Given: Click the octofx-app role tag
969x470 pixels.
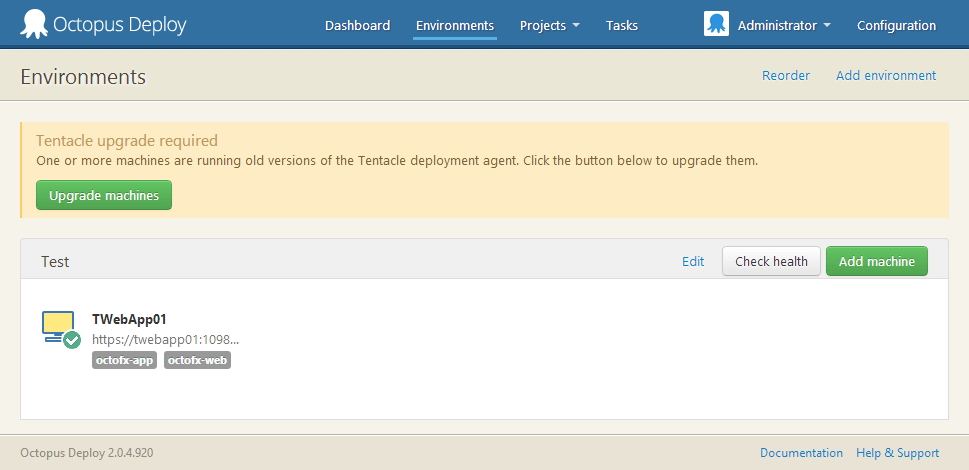Looking at the screenshot, I should [125, 360].
